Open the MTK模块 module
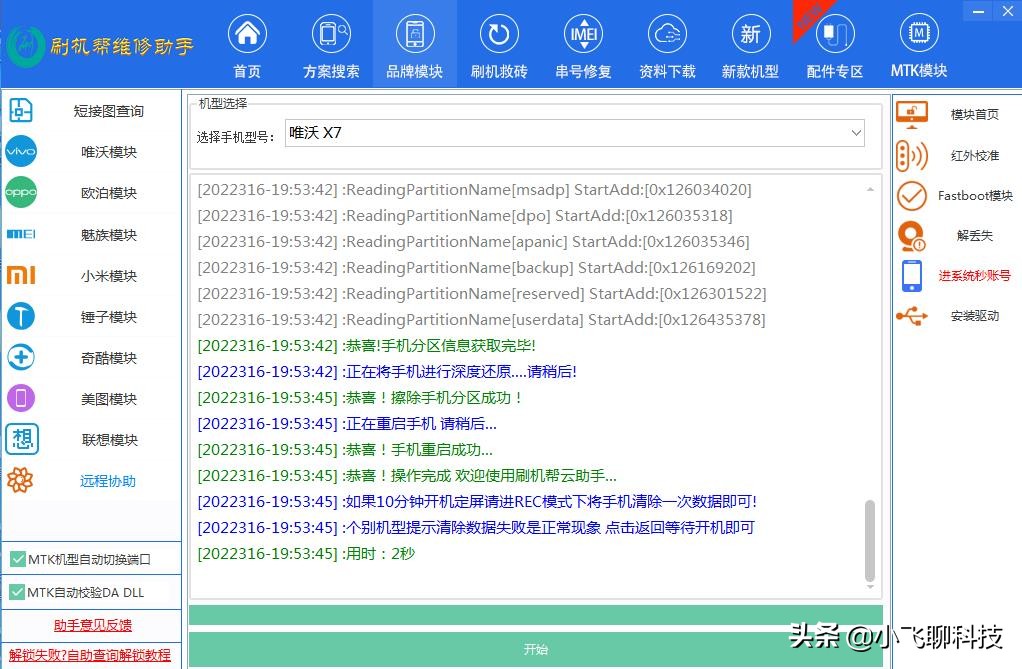Image resolution: width=1022 pixels, height=669 pixels. click(918, 43)
